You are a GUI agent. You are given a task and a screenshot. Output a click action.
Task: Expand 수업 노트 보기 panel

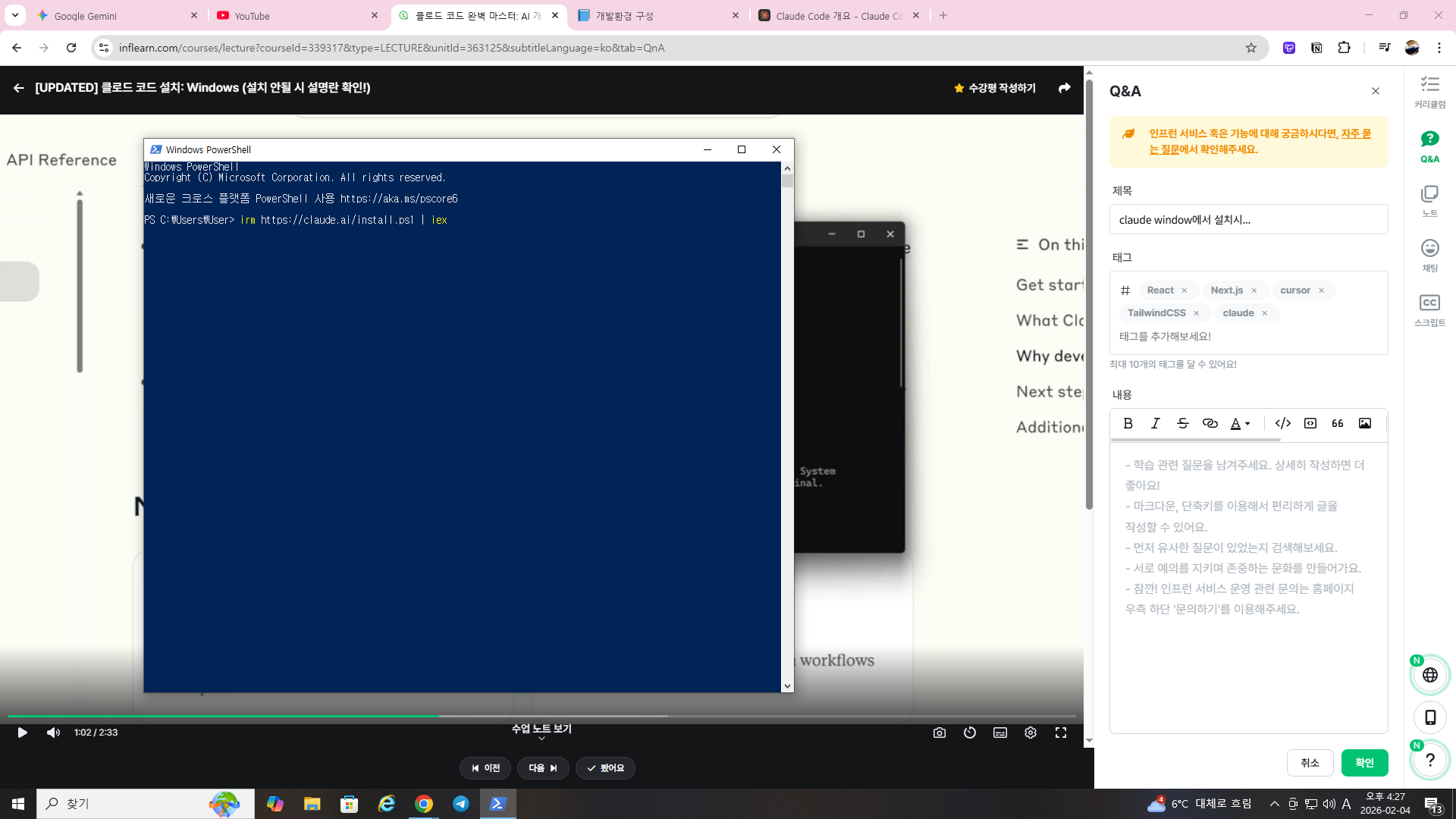pyautogui.click(x=541, y=731)
